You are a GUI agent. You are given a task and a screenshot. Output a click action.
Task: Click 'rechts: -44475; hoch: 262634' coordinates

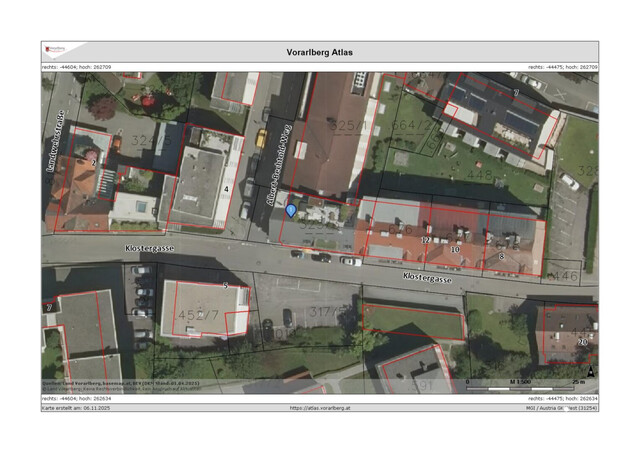563,399
